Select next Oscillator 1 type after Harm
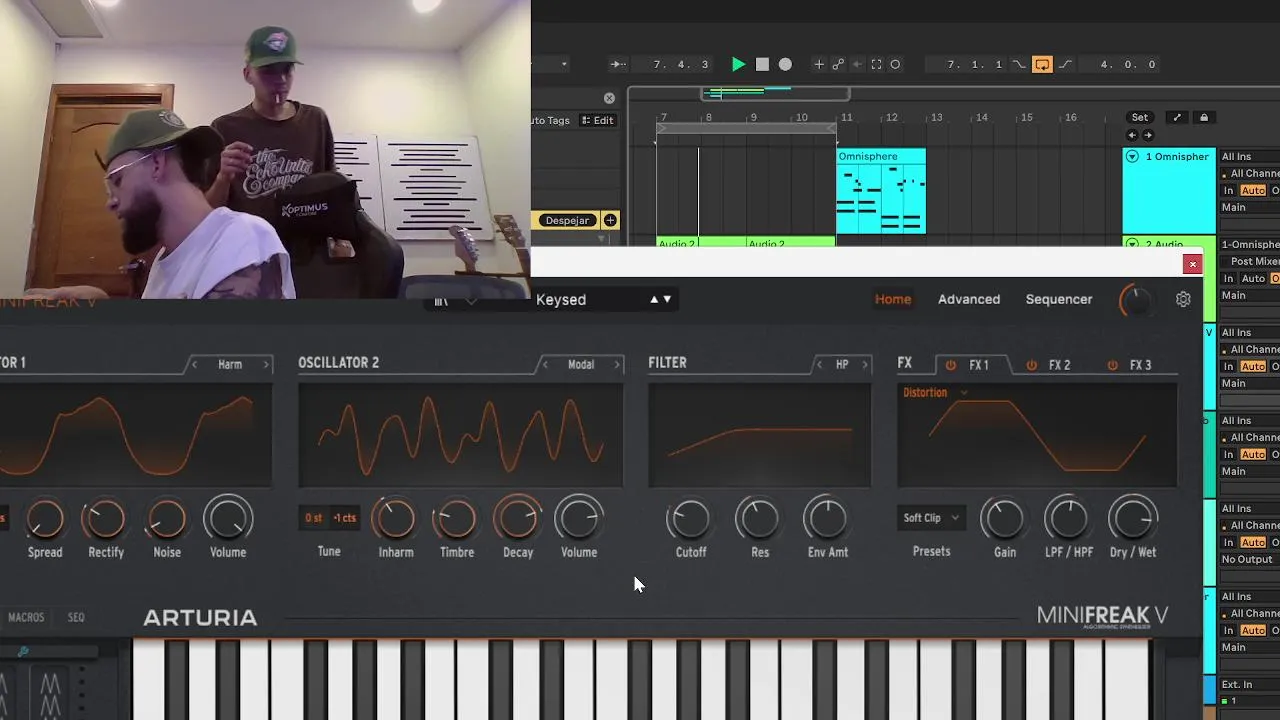Screen dimensions: 1280x720 pyautogui.click(x=266, y=365)
